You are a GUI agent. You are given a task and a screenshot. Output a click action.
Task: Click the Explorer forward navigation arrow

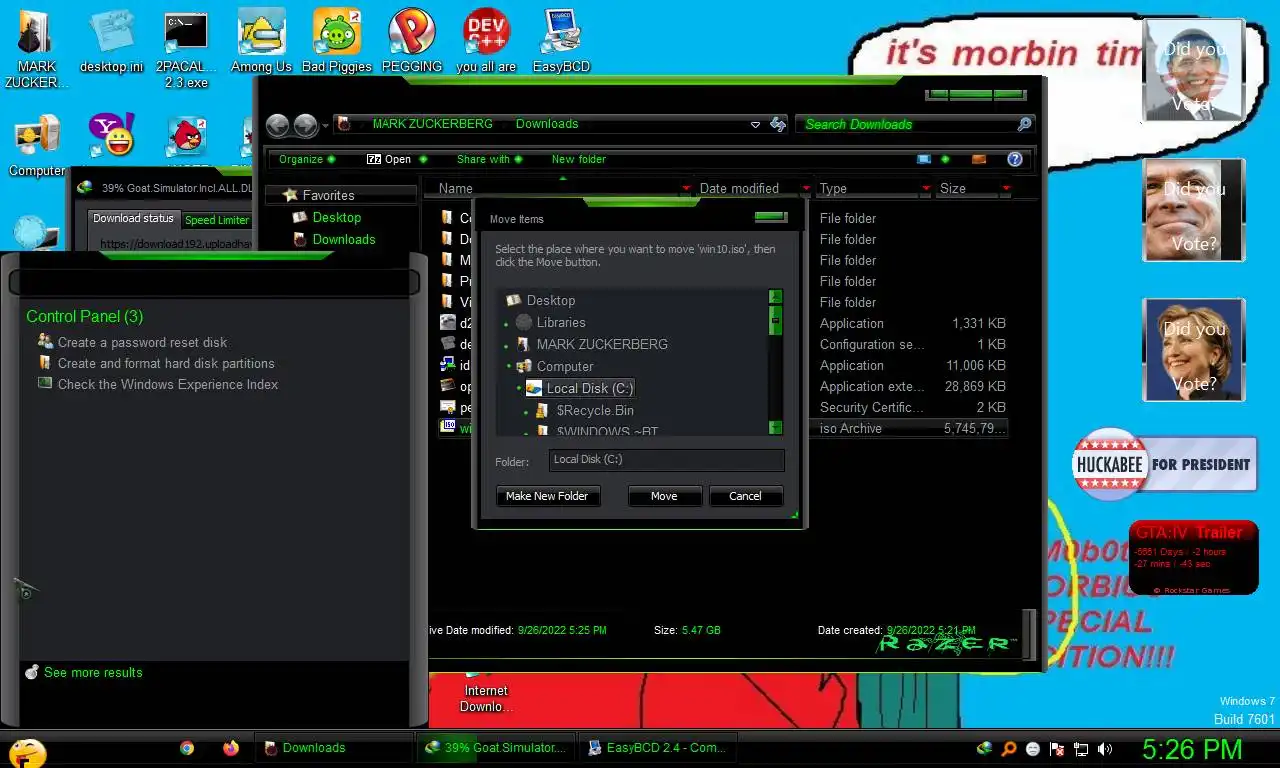(x=306, y=125)
